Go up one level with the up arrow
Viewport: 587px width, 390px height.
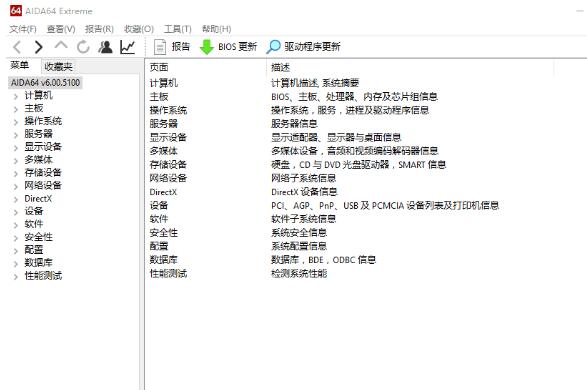tap(61, 46)
